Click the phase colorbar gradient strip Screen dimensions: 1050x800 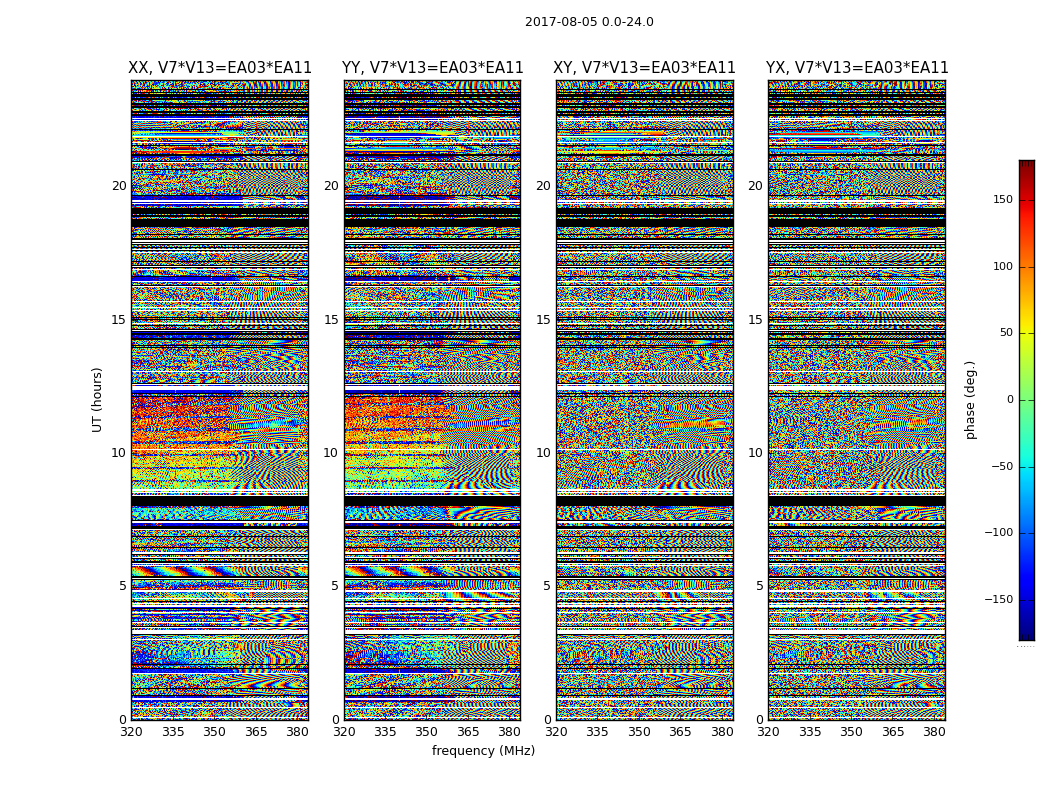click(x=1026, y=400)
